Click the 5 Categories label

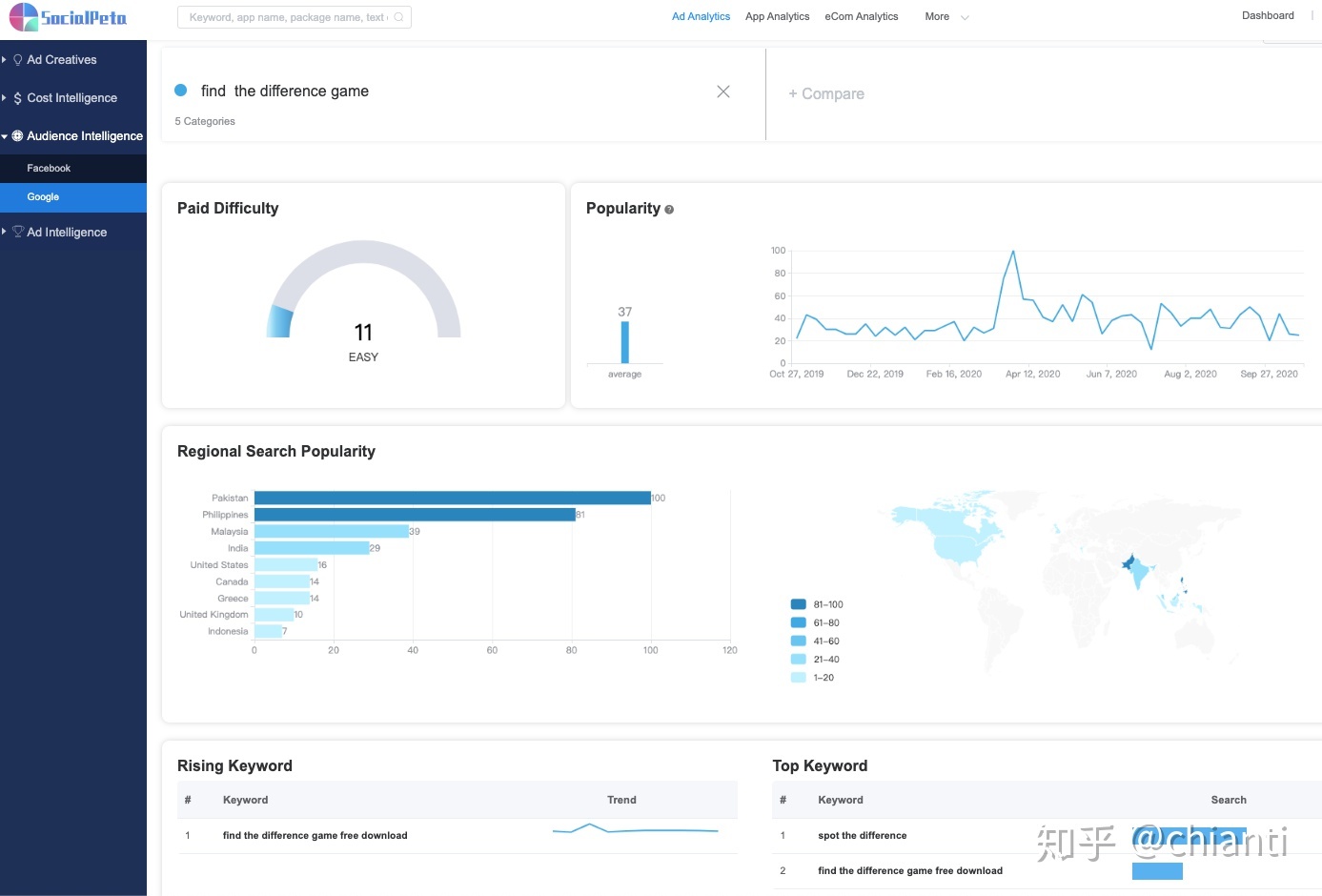tap(205, 121)
